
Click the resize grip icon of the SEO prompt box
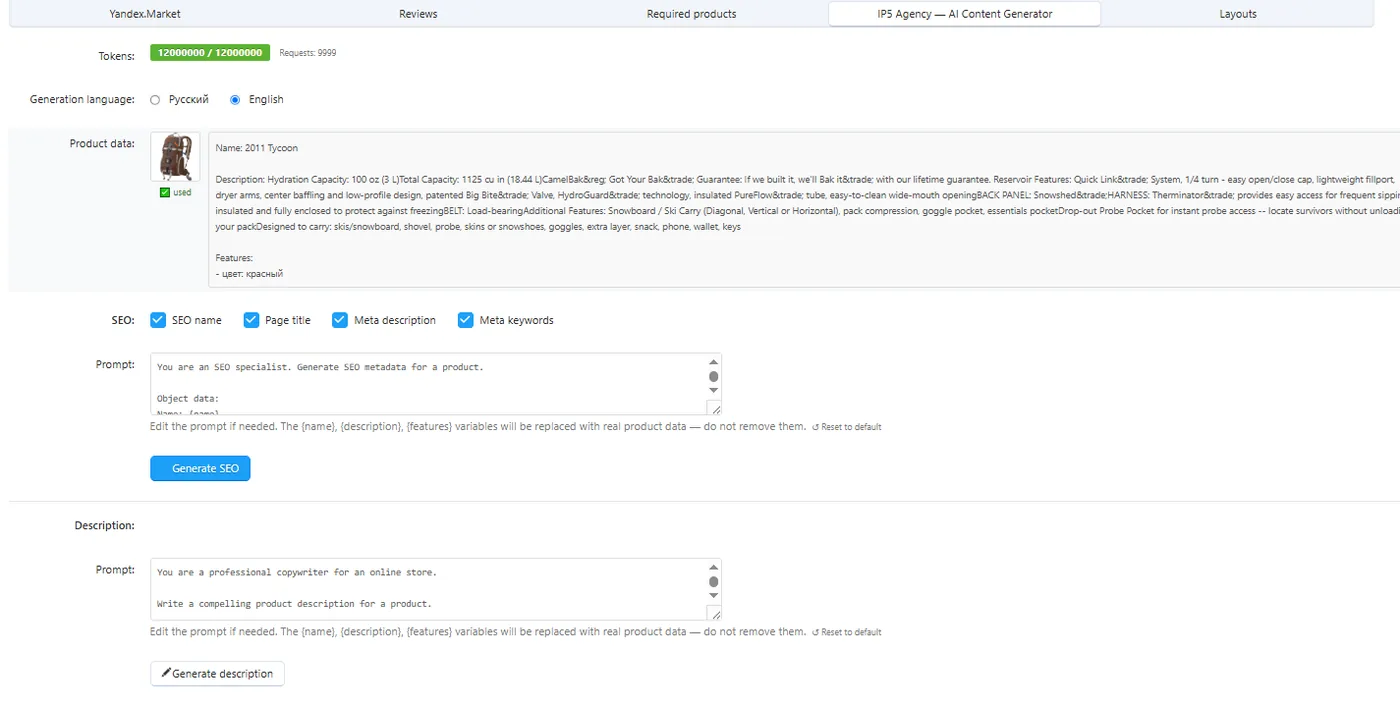[x=714, y=408]
